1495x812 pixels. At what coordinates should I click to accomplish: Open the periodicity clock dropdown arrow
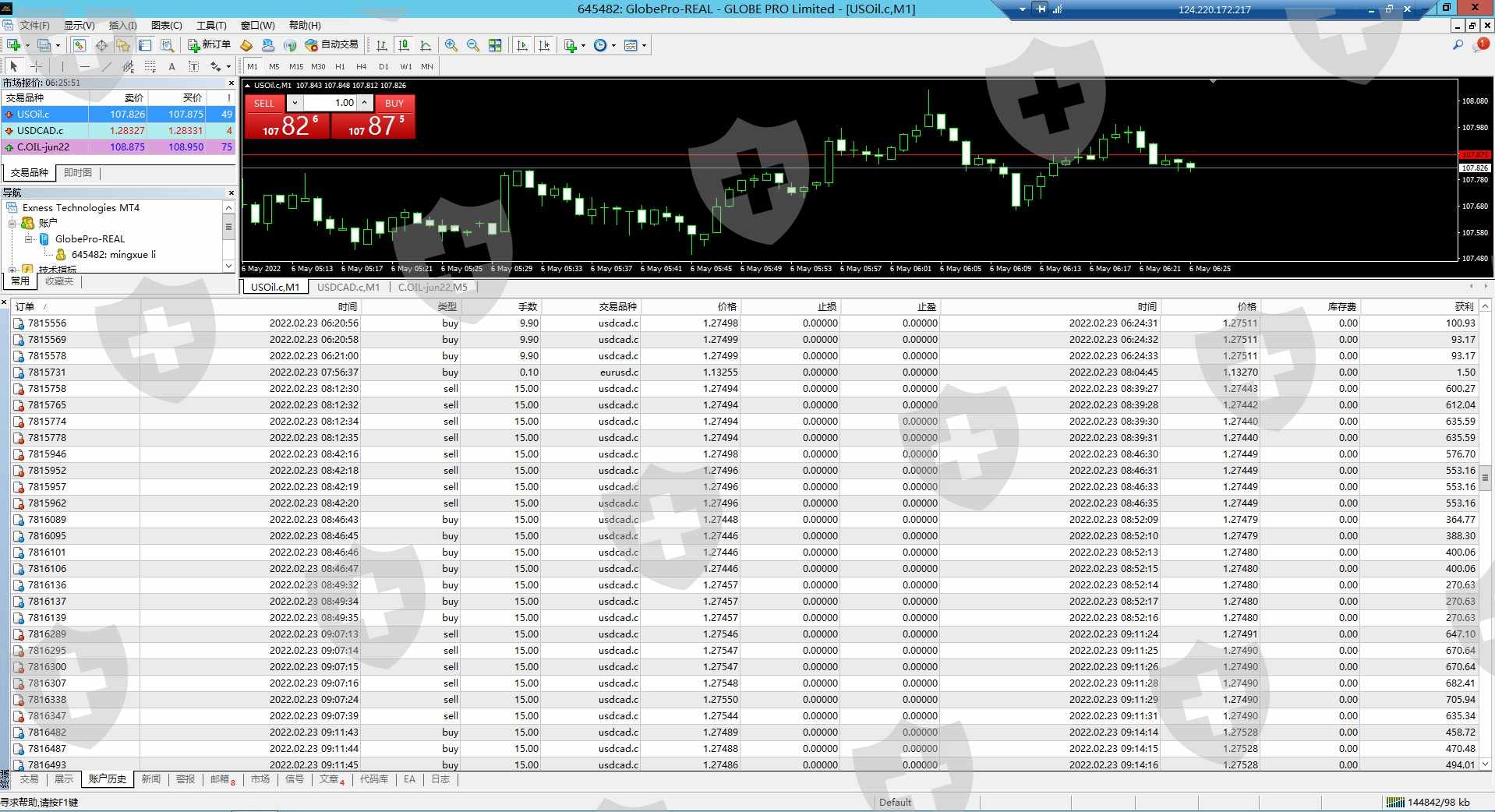pyautogui.click(x=613, y=45)
